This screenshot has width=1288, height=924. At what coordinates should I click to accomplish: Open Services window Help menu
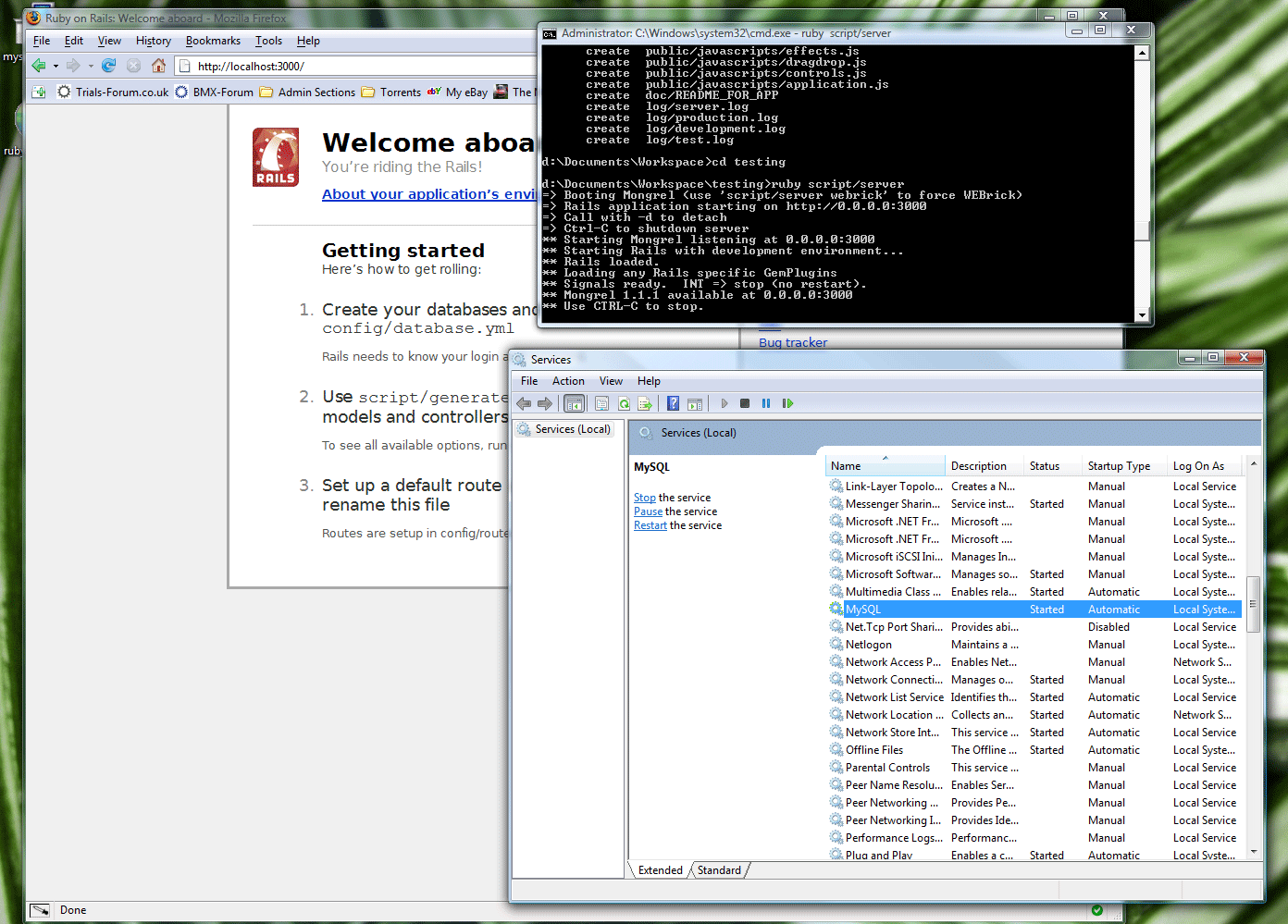point(649,381)
